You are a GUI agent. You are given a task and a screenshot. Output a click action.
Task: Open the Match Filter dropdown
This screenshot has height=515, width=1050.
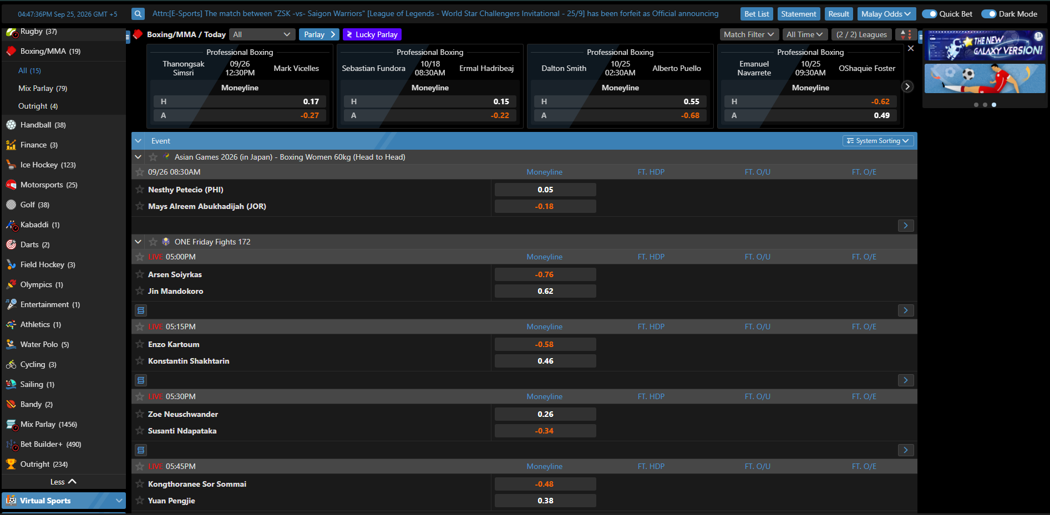click(749, 34)
